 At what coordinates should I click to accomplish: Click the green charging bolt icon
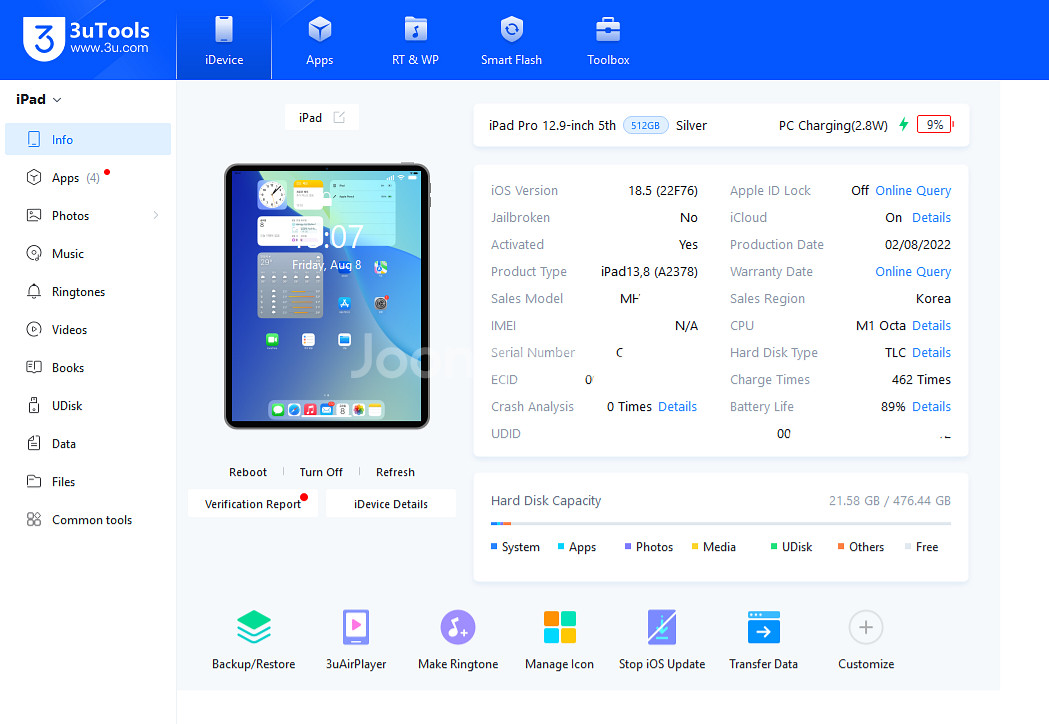pos(903,124)
